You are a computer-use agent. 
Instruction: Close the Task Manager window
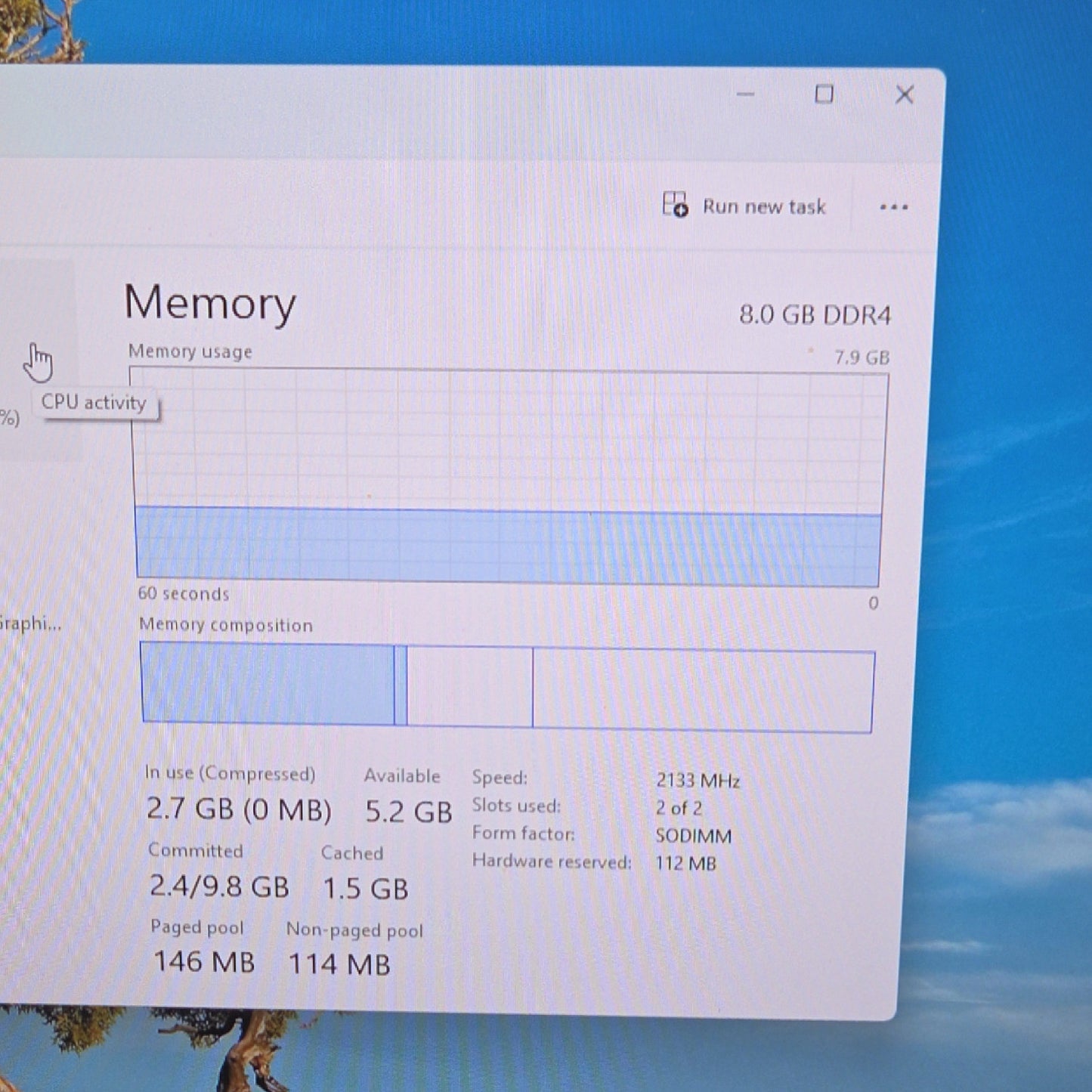[905, 94]
